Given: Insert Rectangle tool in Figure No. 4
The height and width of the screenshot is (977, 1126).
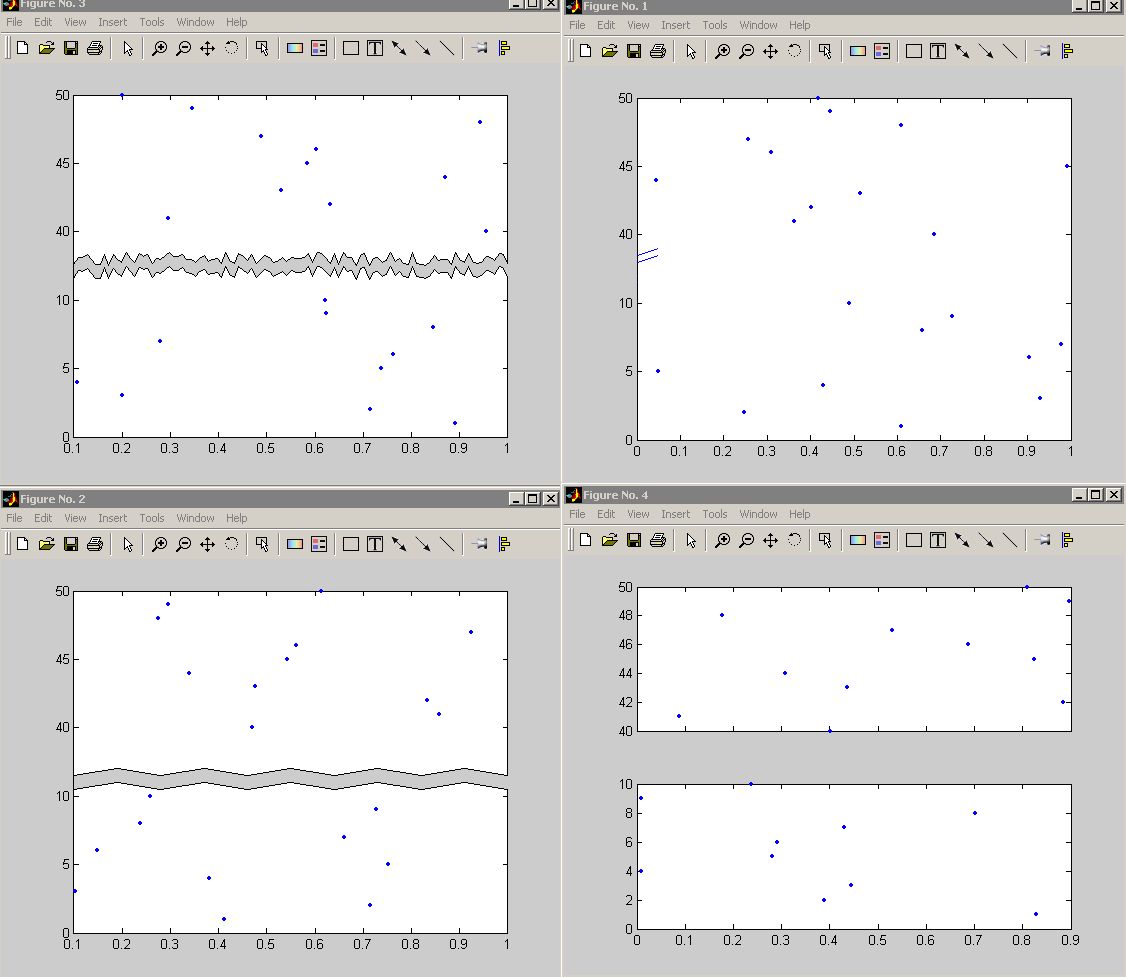Looking at the screenshot, I should coord(913,540).
